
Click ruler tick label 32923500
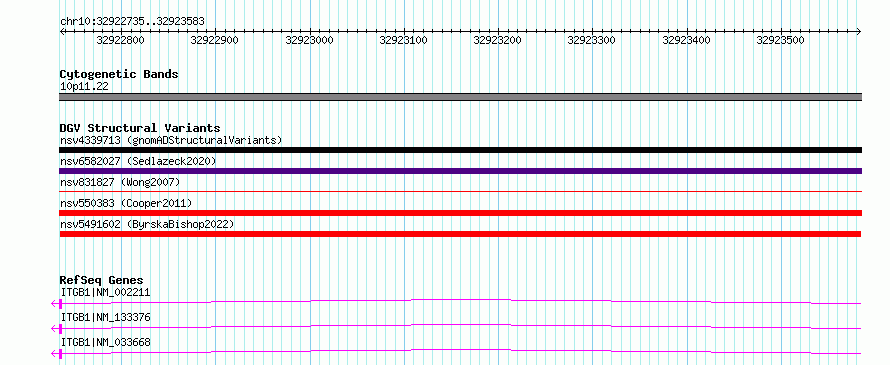(x=780, y=40)
